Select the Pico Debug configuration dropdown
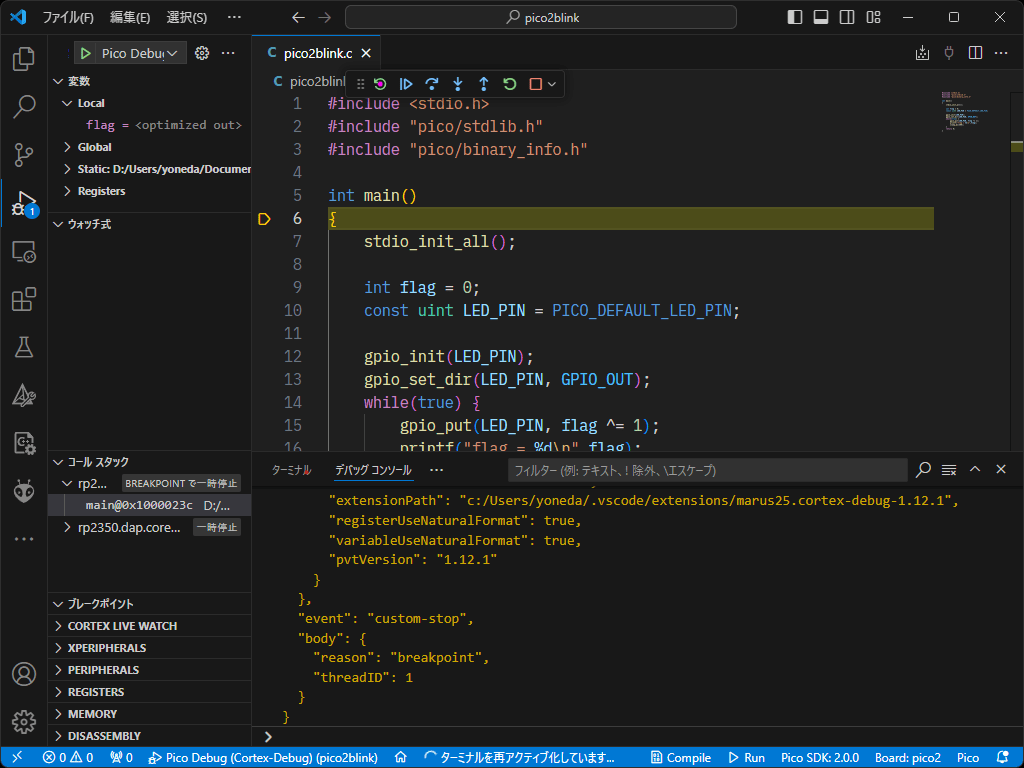Image resolution: width=1024 pixels, height=768 pixels. coord(140,54)
